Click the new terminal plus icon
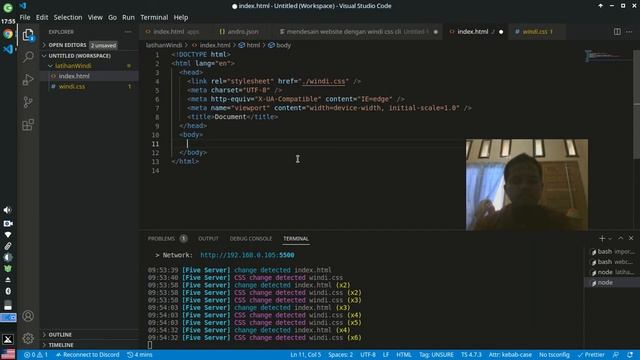The width and height of the screenshot is (640, 360). point(602,238)
